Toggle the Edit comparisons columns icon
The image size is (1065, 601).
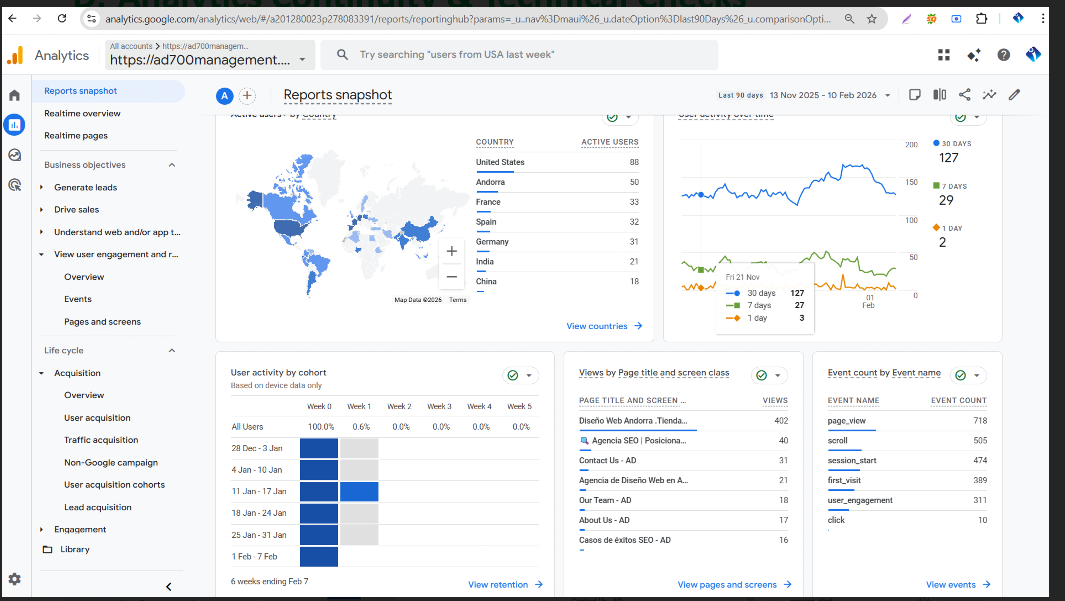tap(939, 95)
